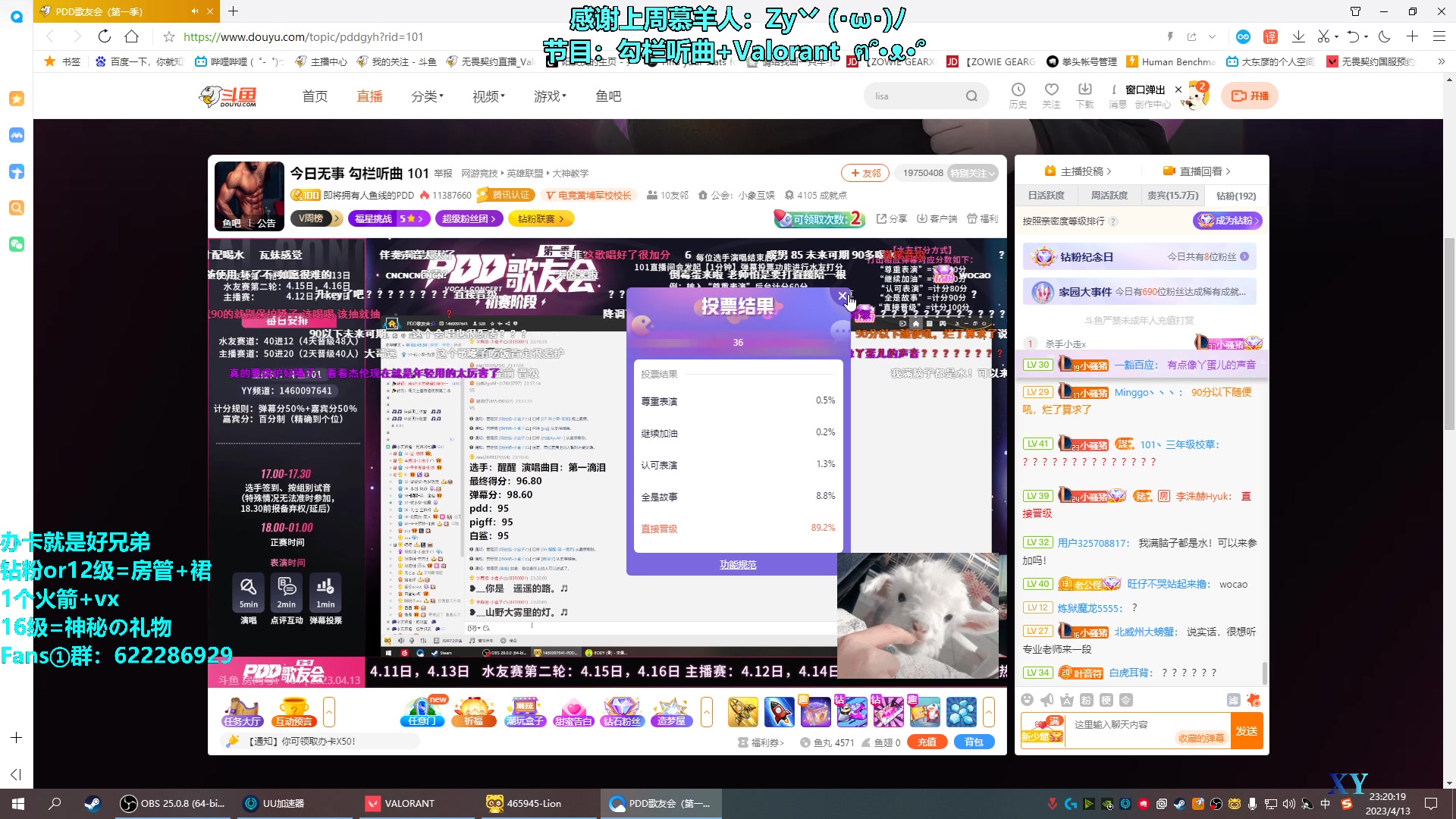The width and height of the screenshot is (1456, 819).
Task: Click the 开播 start streaming button
Action: click(x=1250, y=96)
